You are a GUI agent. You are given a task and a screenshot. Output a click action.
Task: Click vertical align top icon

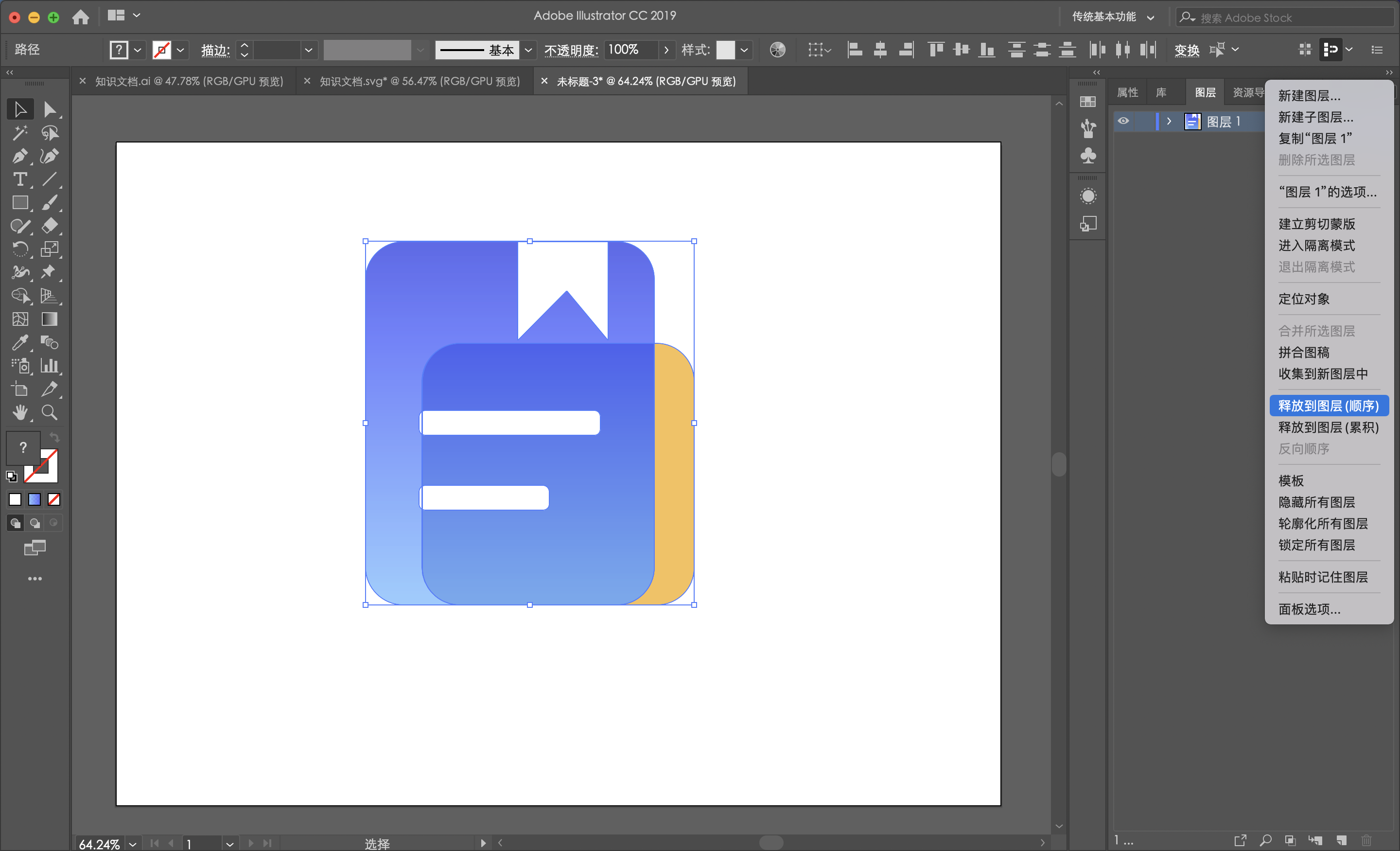(x=936, y=50)
